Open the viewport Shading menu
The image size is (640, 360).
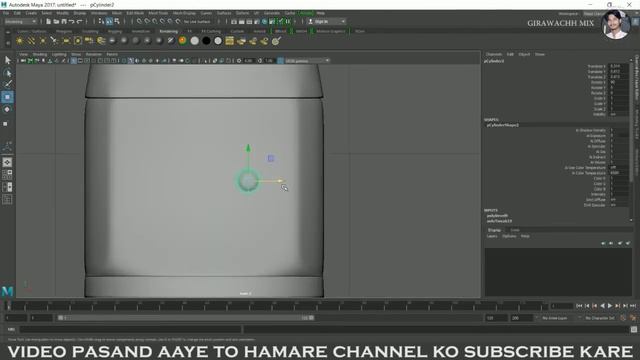point(40,54)
